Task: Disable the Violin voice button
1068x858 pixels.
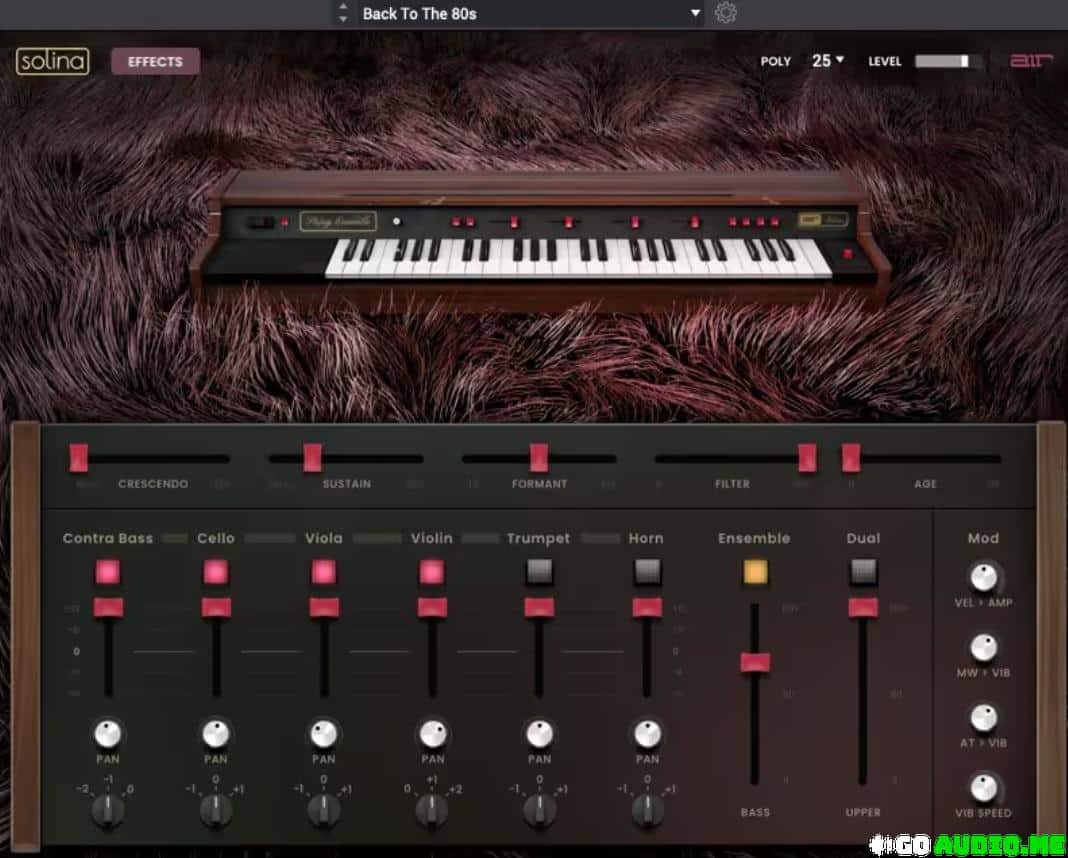Action: [432, 572]
